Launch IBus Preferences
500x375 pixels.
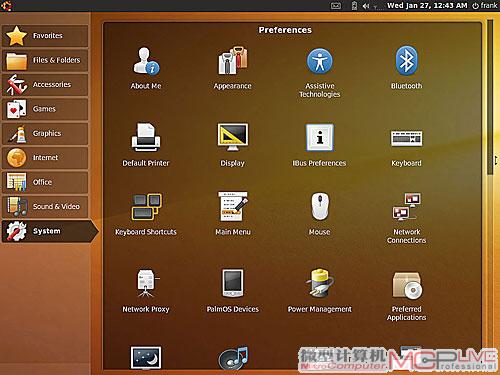point(319,145)
